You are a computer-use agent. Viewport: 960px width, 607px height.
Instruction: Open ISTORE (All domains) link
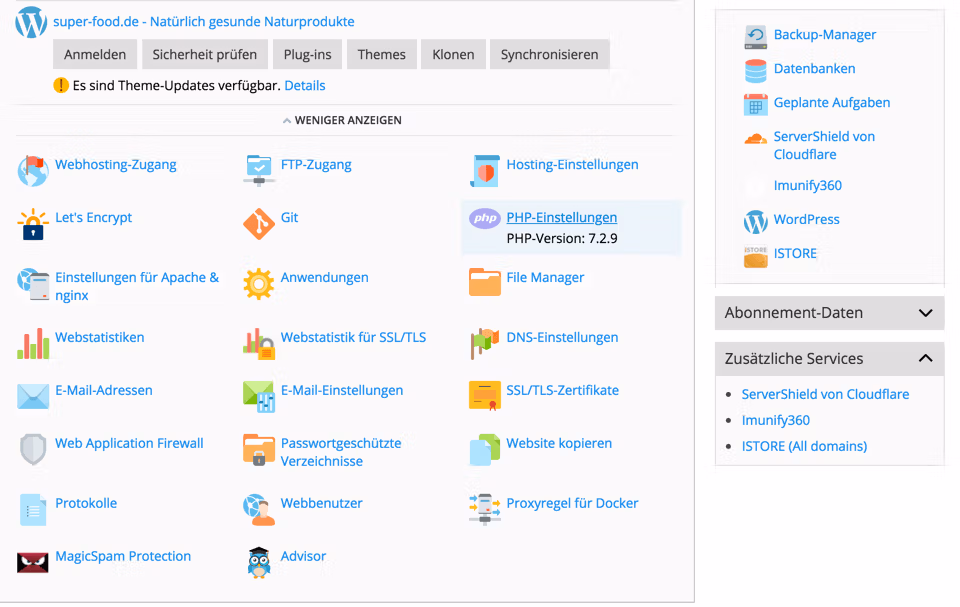(804, 446)
